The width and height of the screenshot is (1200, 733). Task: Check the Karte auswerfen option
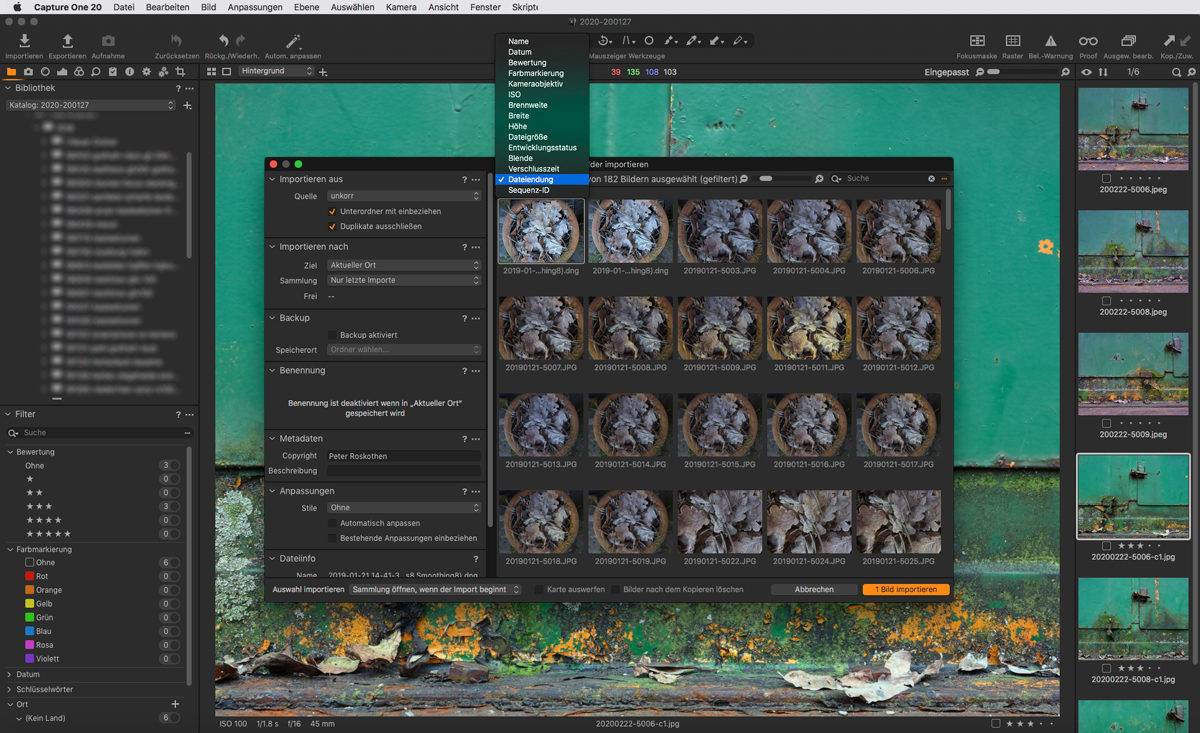[538, 590]
